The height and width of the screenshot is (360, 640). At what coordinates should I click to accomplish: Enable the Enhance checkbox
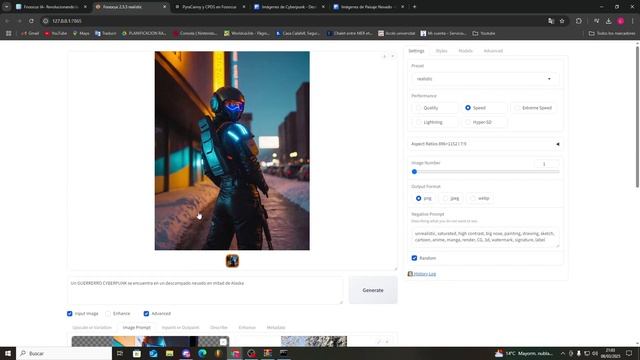pyautogui.click(x=108, y=313)
